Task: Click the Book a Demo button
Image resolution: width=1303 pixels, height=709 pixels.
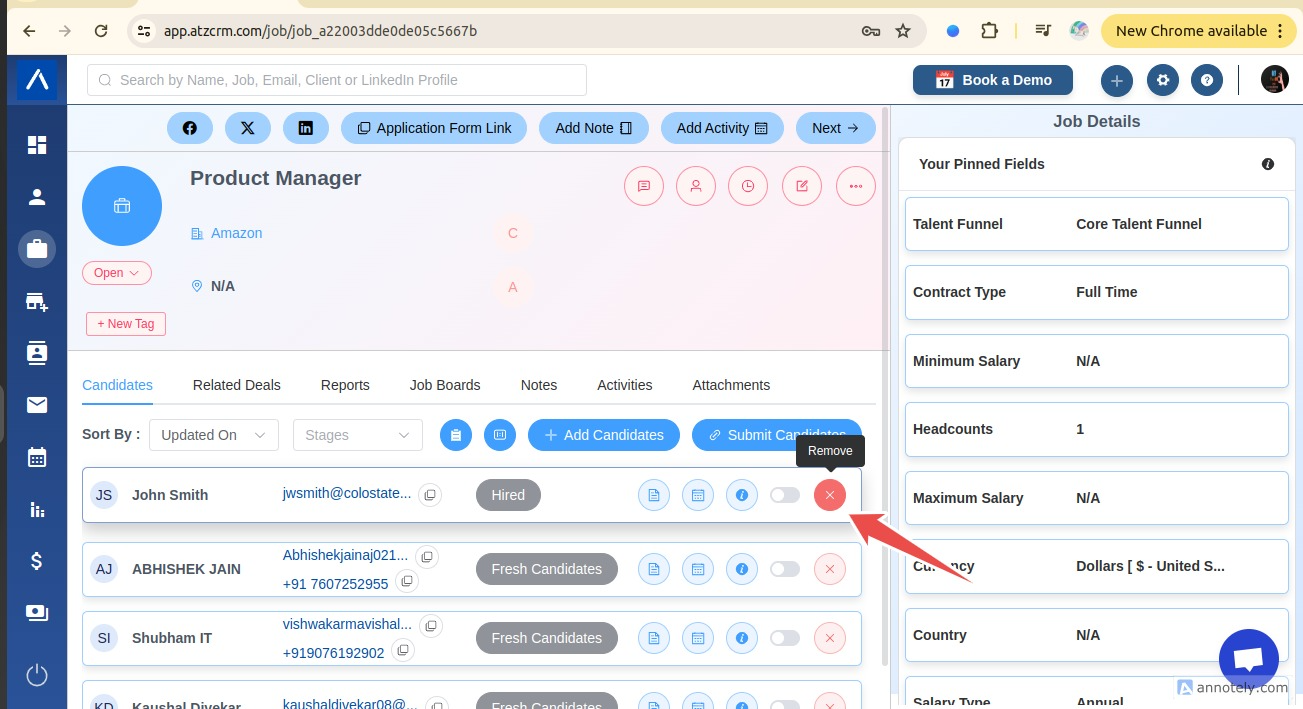Action: [993, 80]
